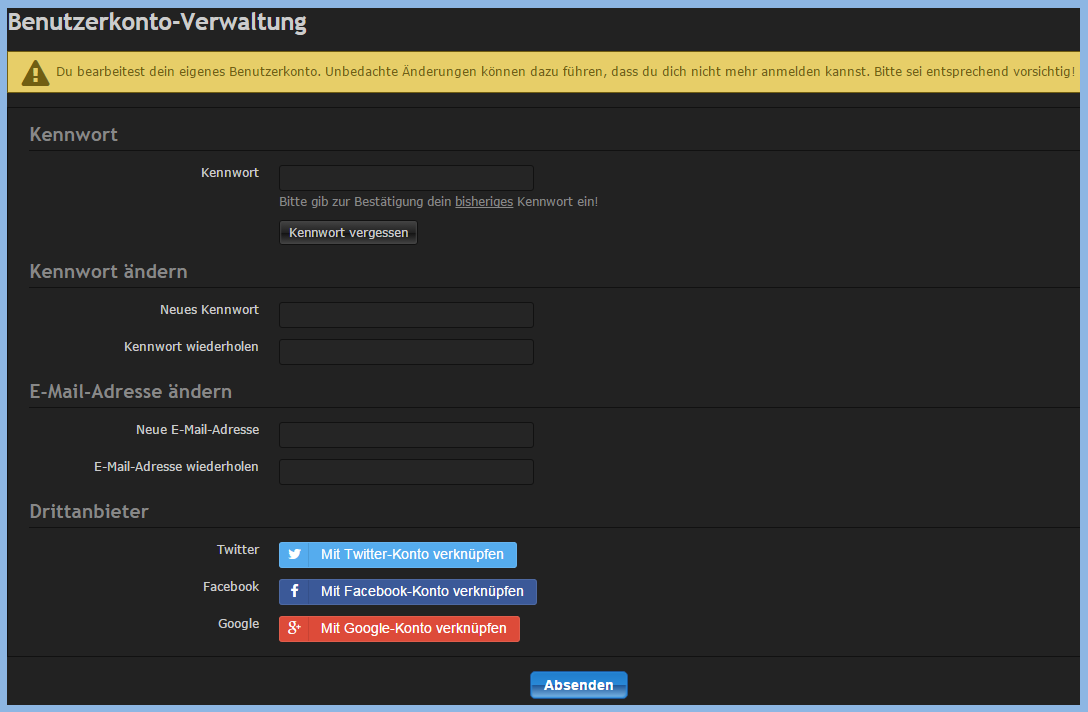Click the warning triangle icon in banner
The height and width of the screenshot is (712, 1088).
36,73
